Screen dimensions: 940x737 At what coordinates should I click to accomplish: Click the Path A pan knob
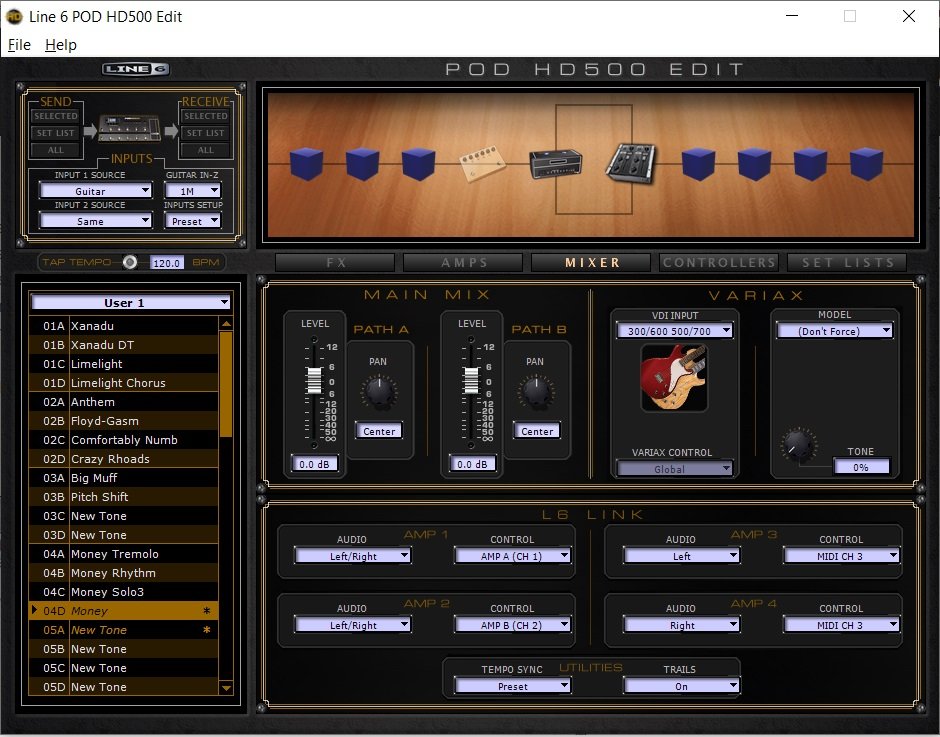(379, 393)
